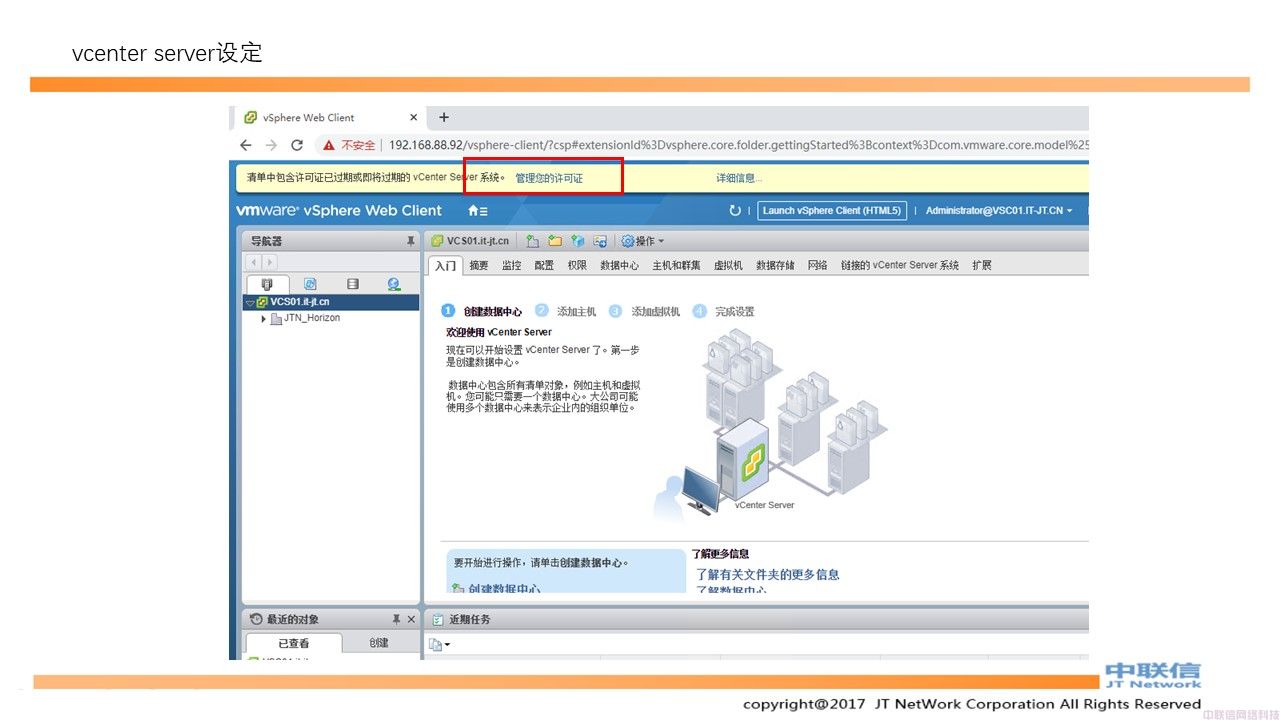
Task: Go back in navigator history arrow
Action: (254, 262)
